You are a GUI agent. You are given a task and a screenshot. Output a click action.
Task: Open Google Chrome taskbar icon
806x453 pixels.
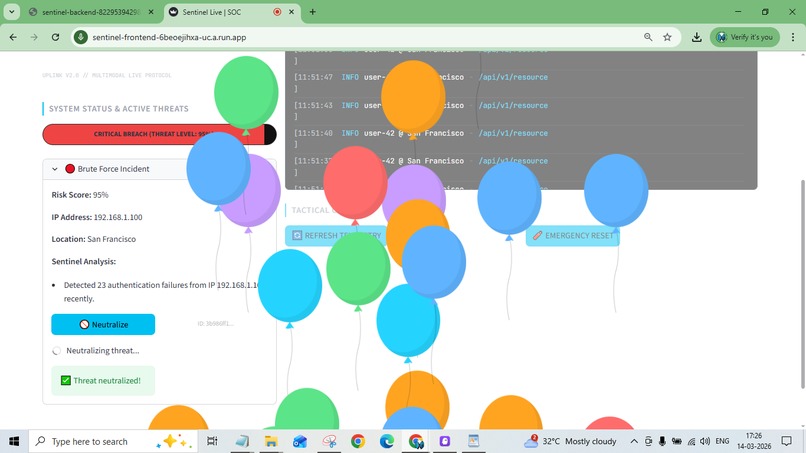[x=358, y=441]
